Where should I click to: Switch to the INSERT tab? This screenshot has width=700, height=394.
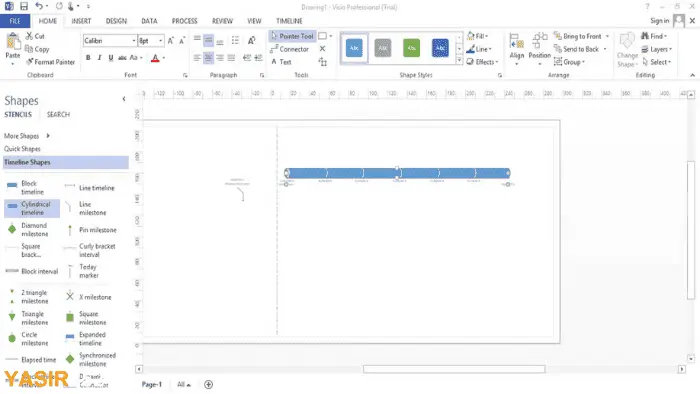81,21
